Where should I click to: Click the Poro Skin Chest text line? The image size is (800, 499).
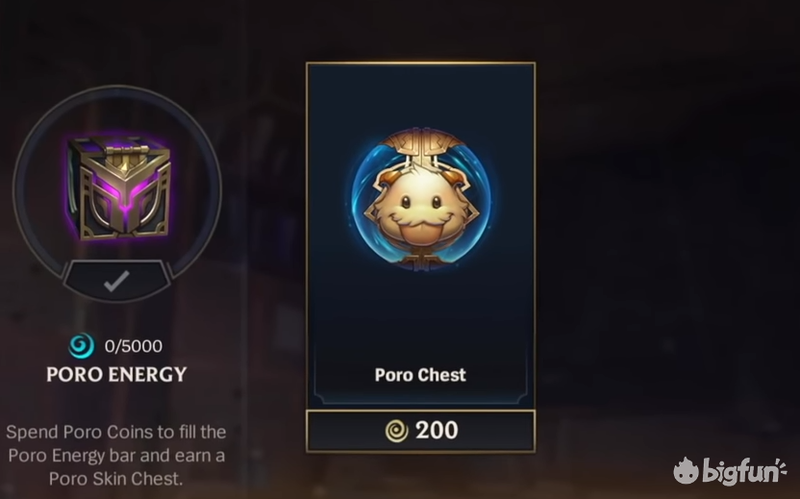(x=116, y=479)
